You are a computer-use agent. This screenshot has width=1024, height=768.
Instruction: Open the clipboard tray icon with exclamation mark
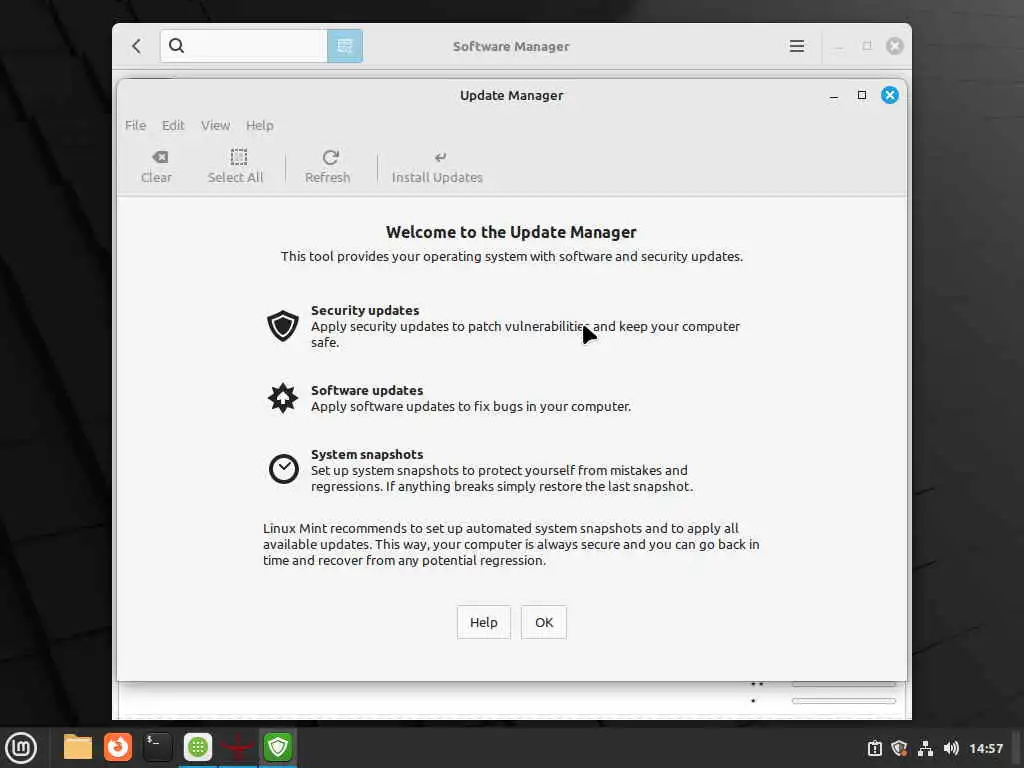(874, 748)
